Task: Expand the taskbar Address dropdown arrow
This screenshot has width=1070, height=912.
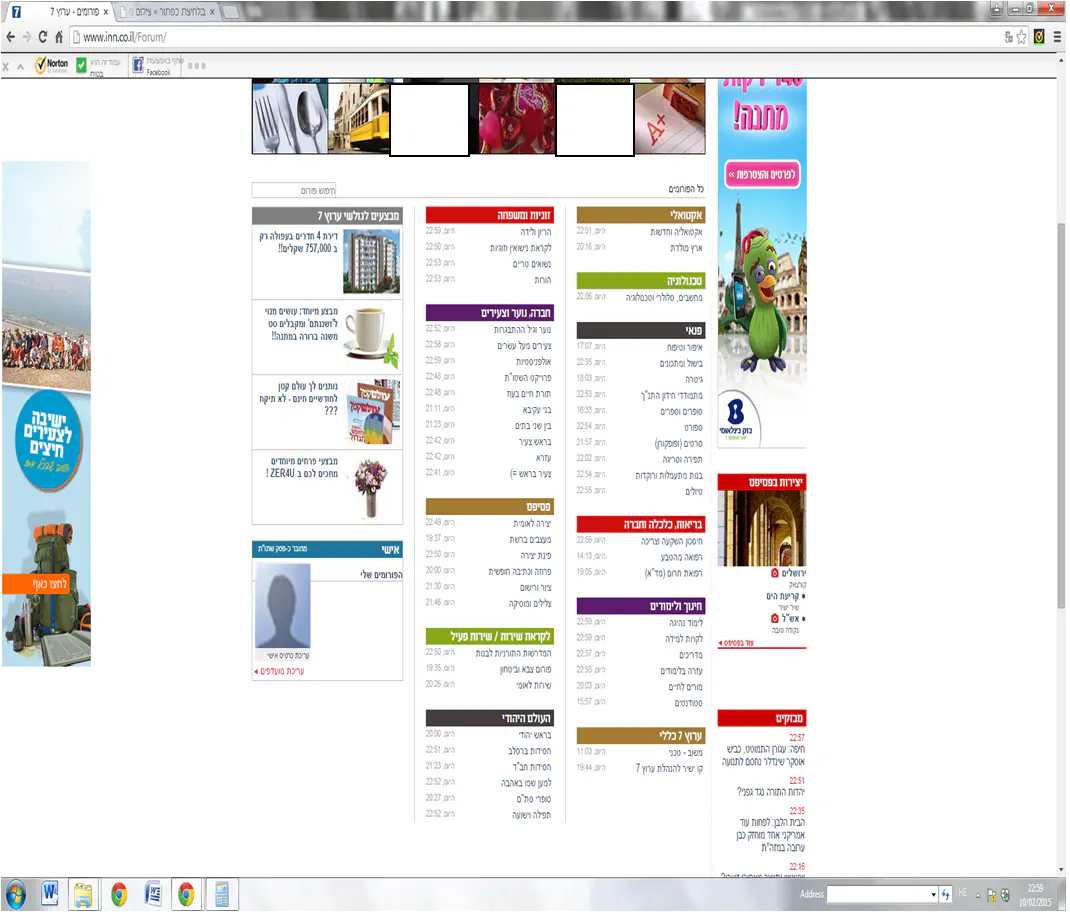Action: point(933,894)
